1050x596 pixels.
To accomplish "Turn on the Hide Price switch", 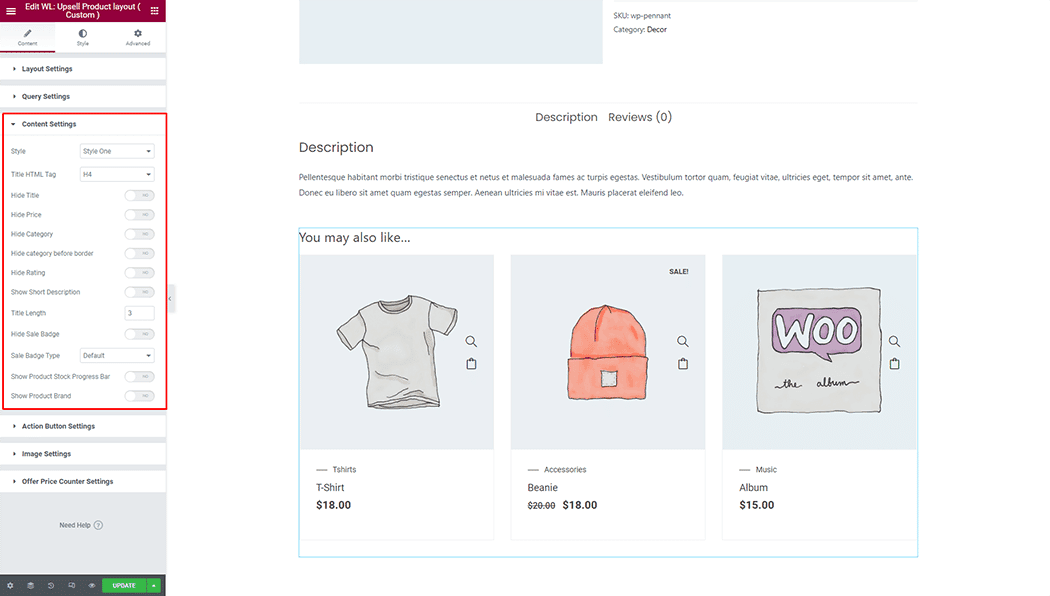I will pos(139,214).
